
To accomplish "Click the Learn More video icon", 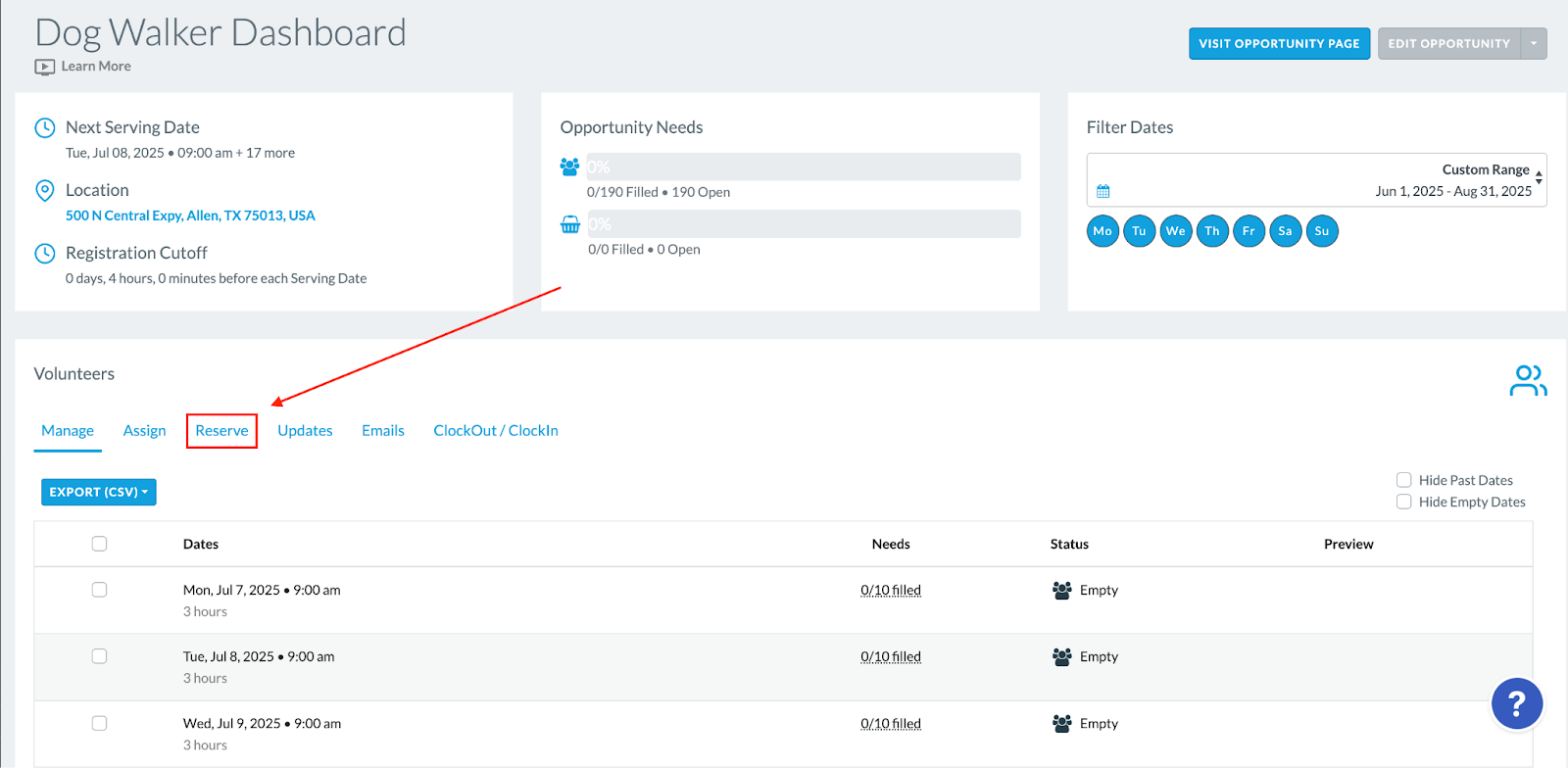I will coord(44,67).
